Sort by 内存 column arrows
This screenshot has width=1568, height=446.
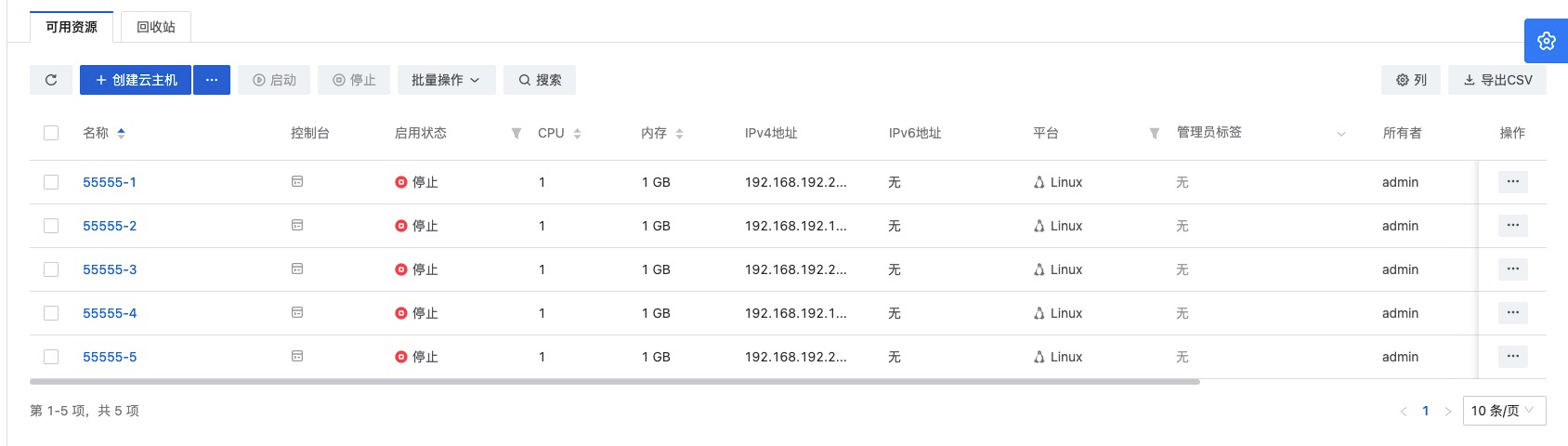[679, 134]
